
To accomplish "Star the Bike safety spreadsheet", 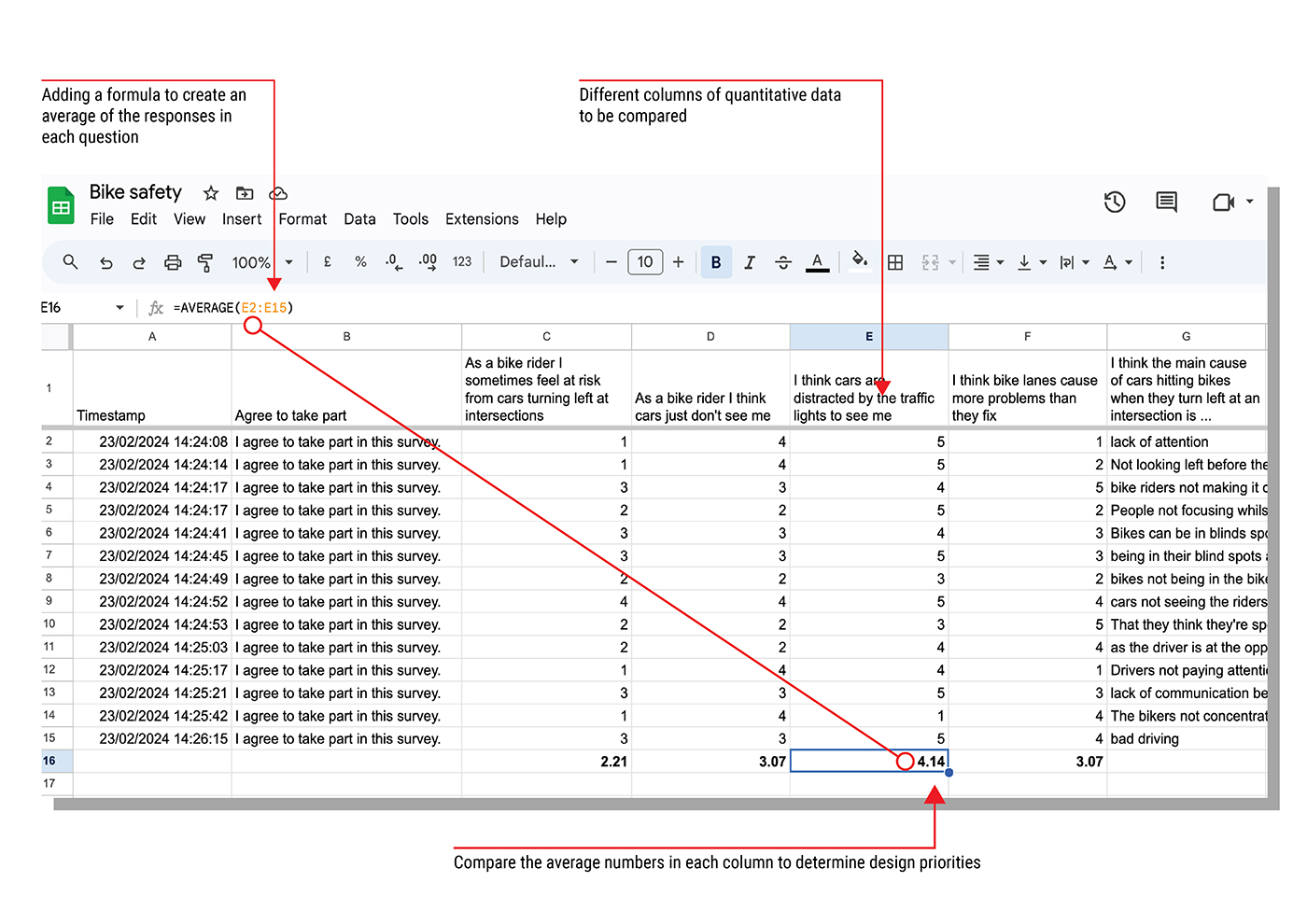I will coord(210,193).
